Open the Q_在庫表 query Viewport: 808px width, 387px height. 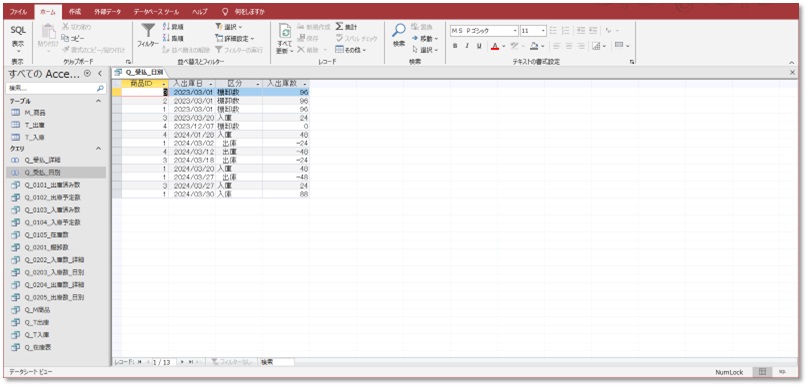click(38, 347)
